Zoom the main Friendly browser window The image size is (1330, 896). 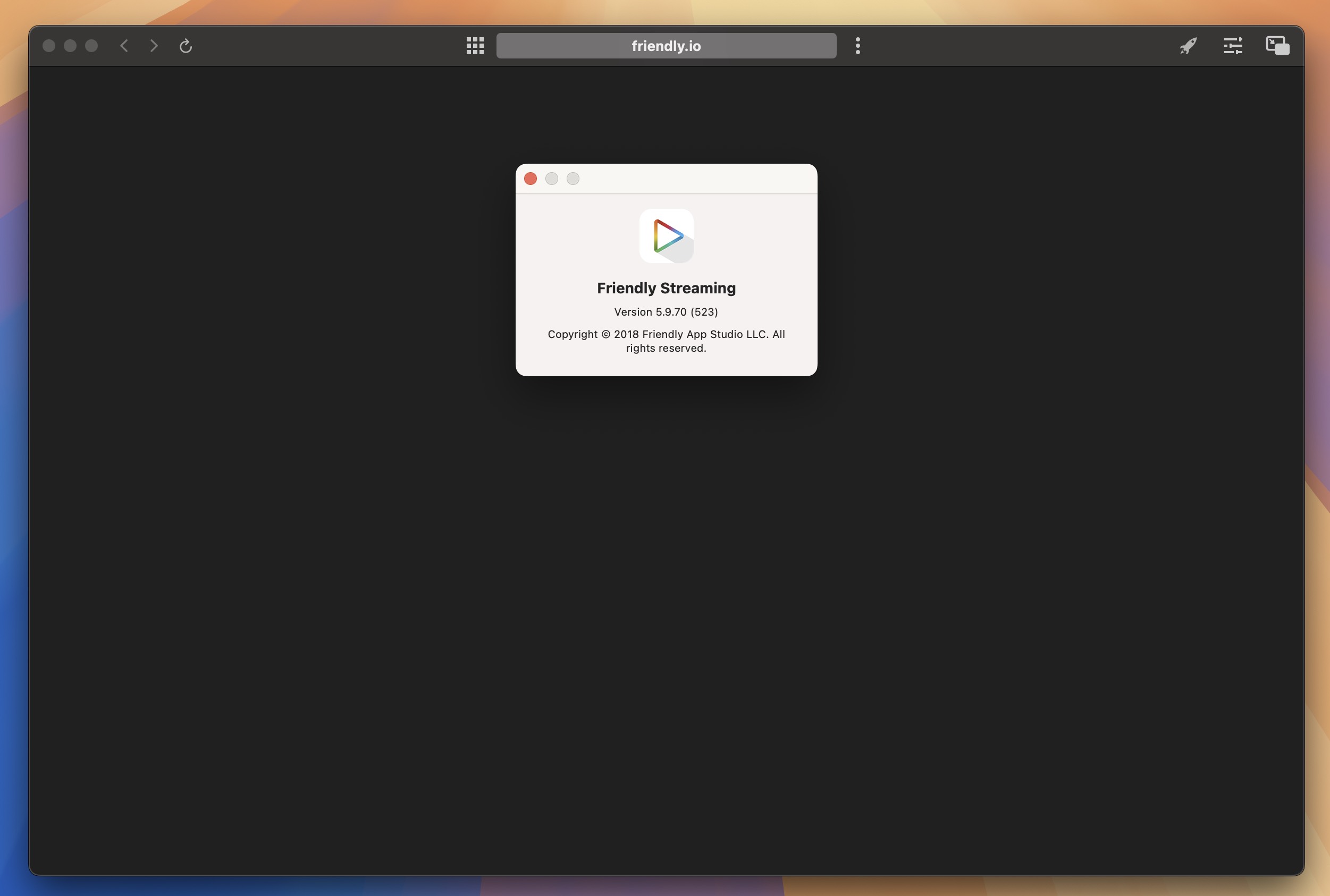[x=91, y=46]
